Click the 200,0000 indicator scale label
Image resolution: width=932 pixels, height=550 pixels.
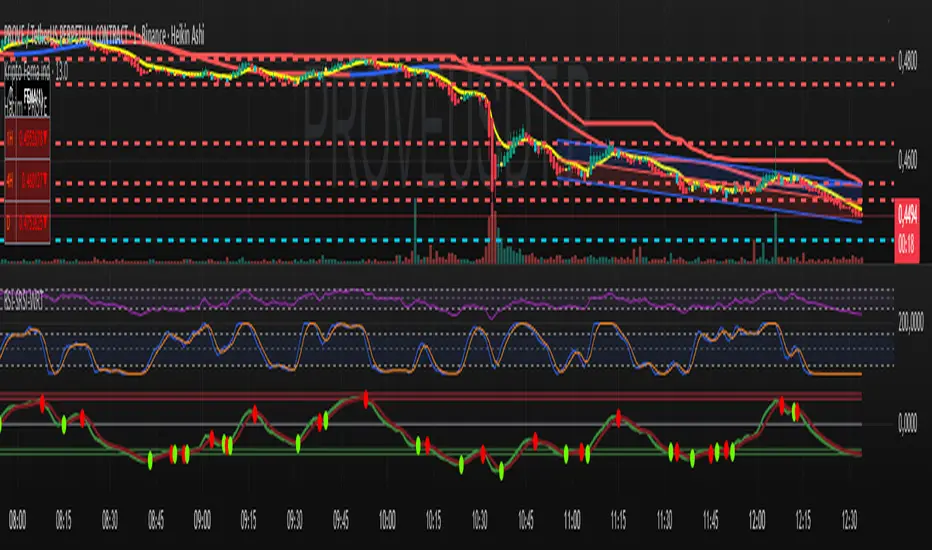(x=911, y=323)
